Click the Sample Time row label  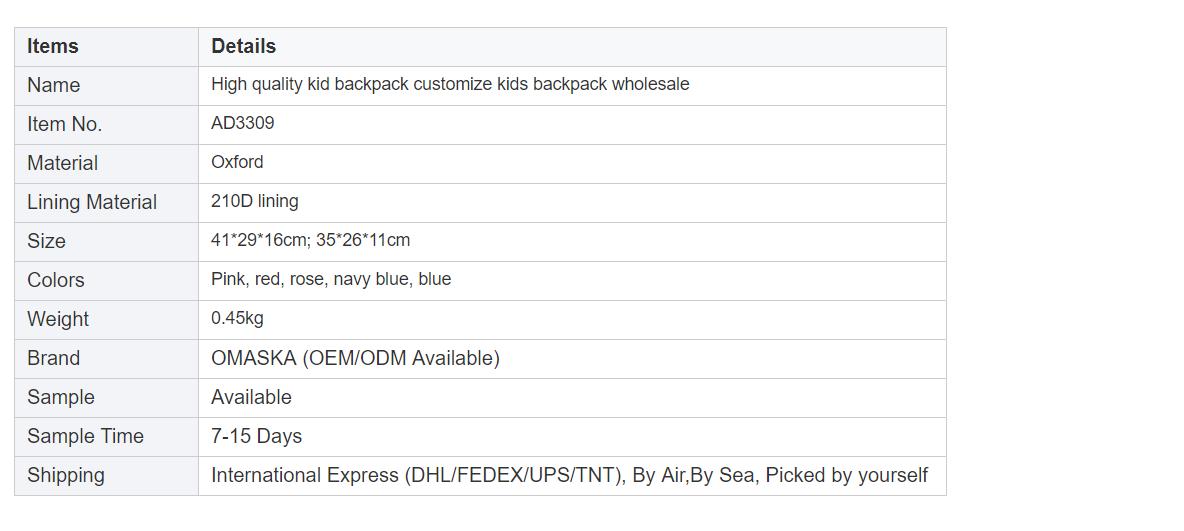click(x=85, y=437)
